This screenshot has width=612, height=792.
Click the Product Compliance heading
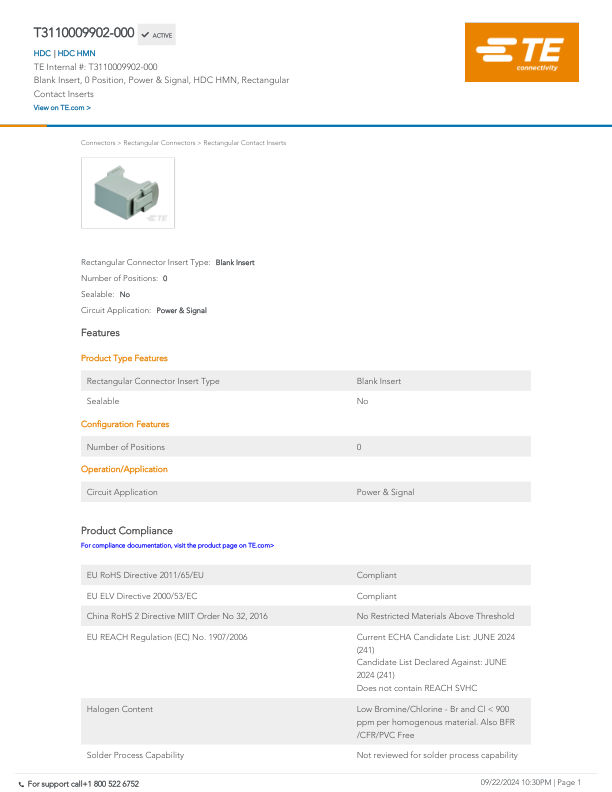point(127,531)
